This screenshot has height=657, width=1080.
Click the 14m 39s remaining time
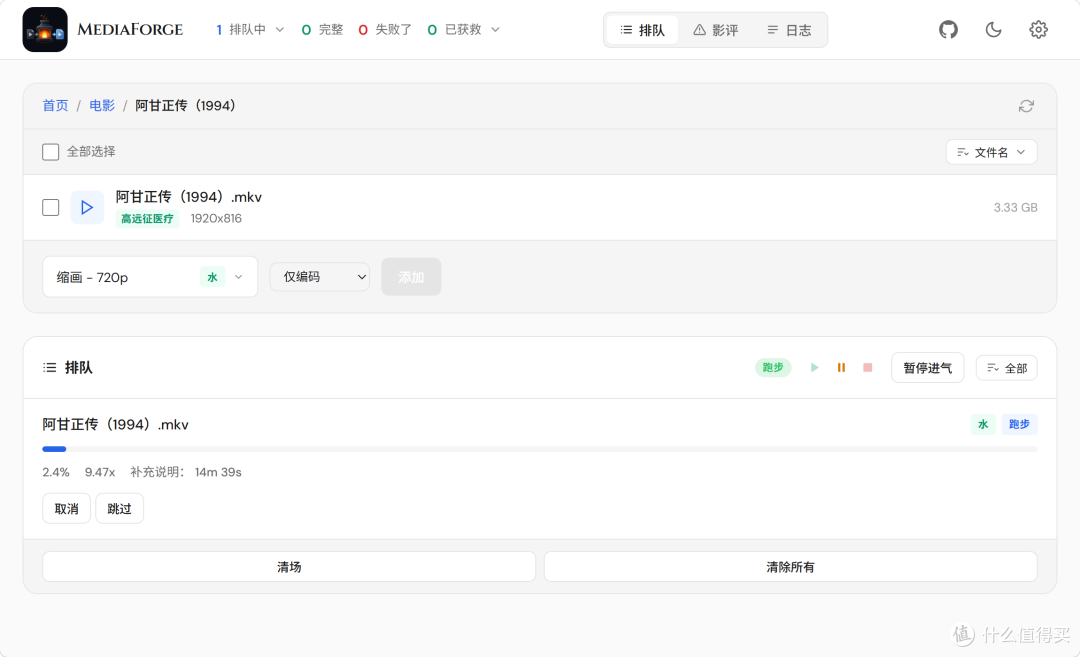click(x=218, y=472)
